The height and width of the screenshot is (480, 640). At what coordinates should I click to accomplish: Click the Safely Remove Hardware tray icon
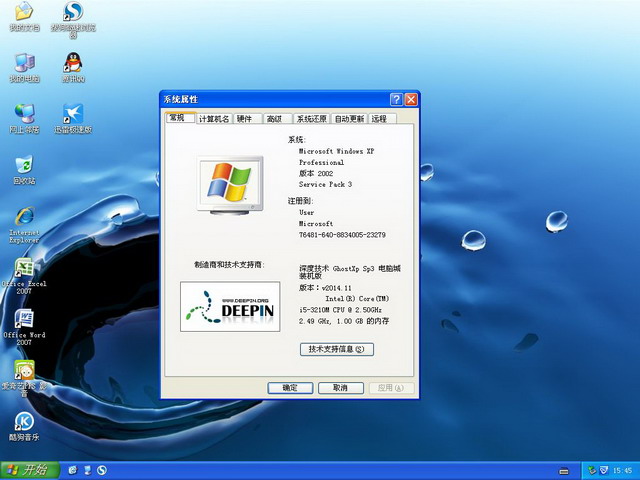click(591, 471)
